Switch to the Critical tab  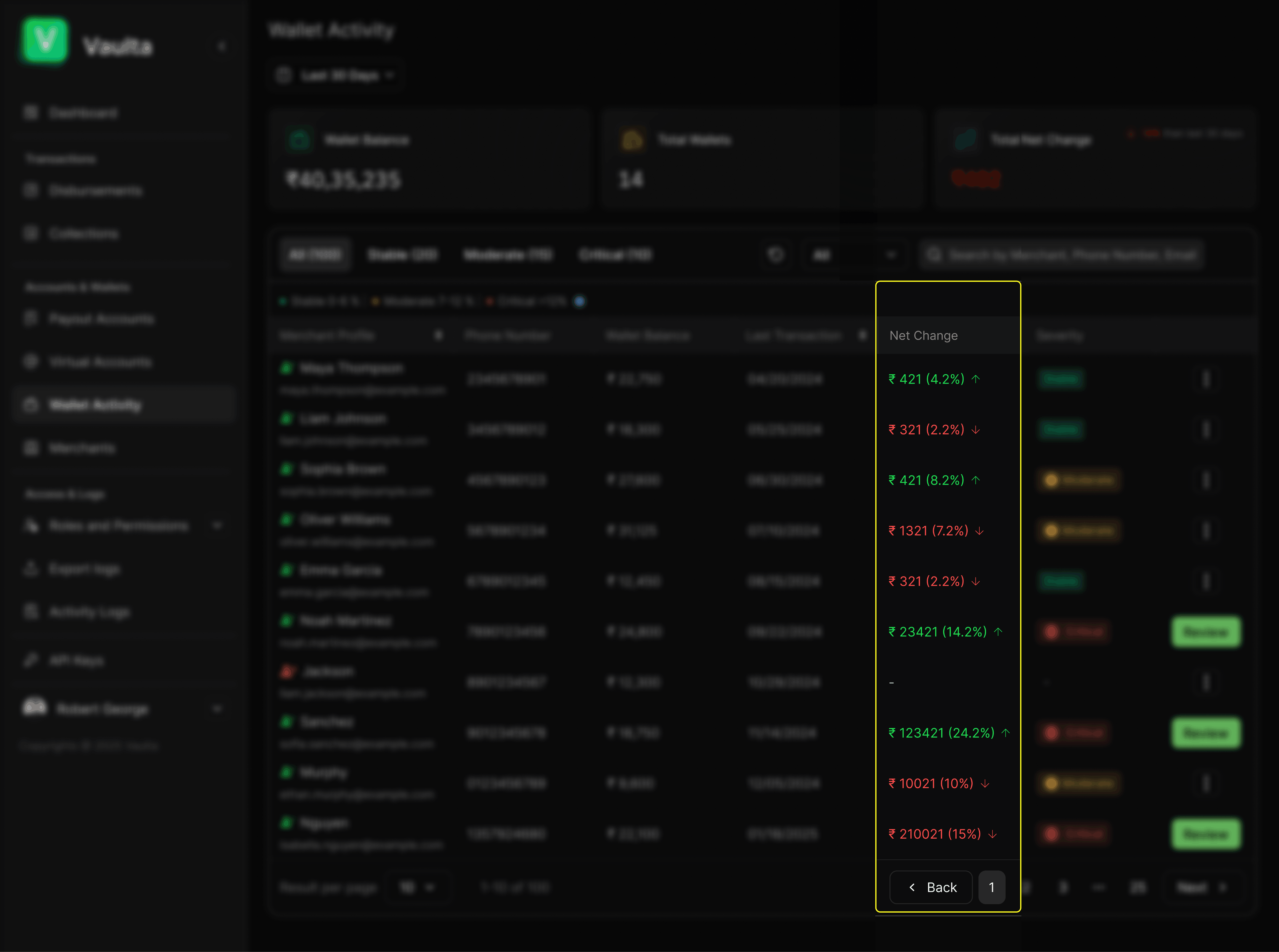pos(615,254)
